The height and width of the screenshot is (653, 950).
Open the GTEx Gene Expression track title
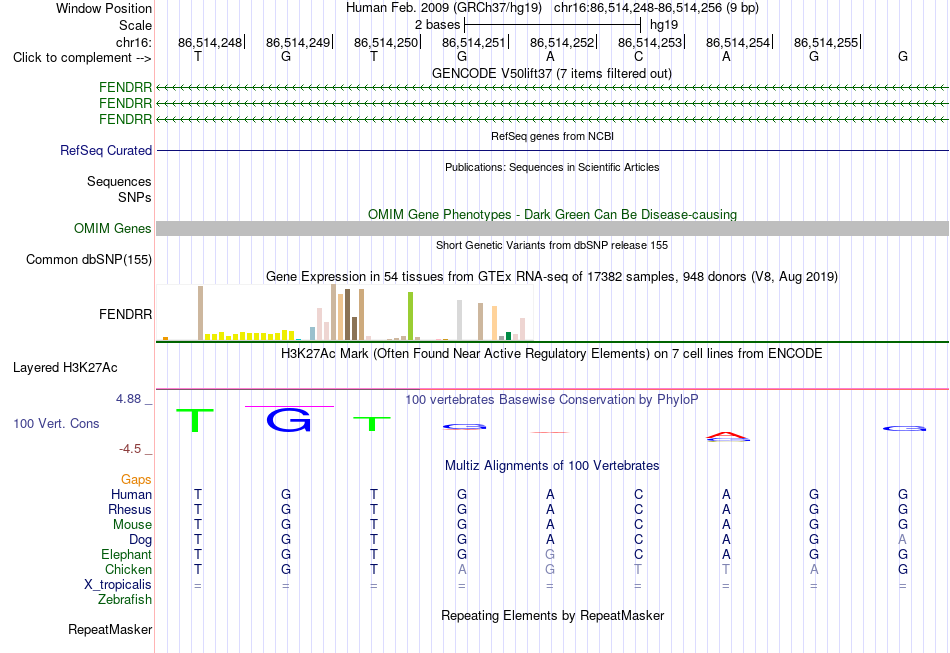[552, 277]
